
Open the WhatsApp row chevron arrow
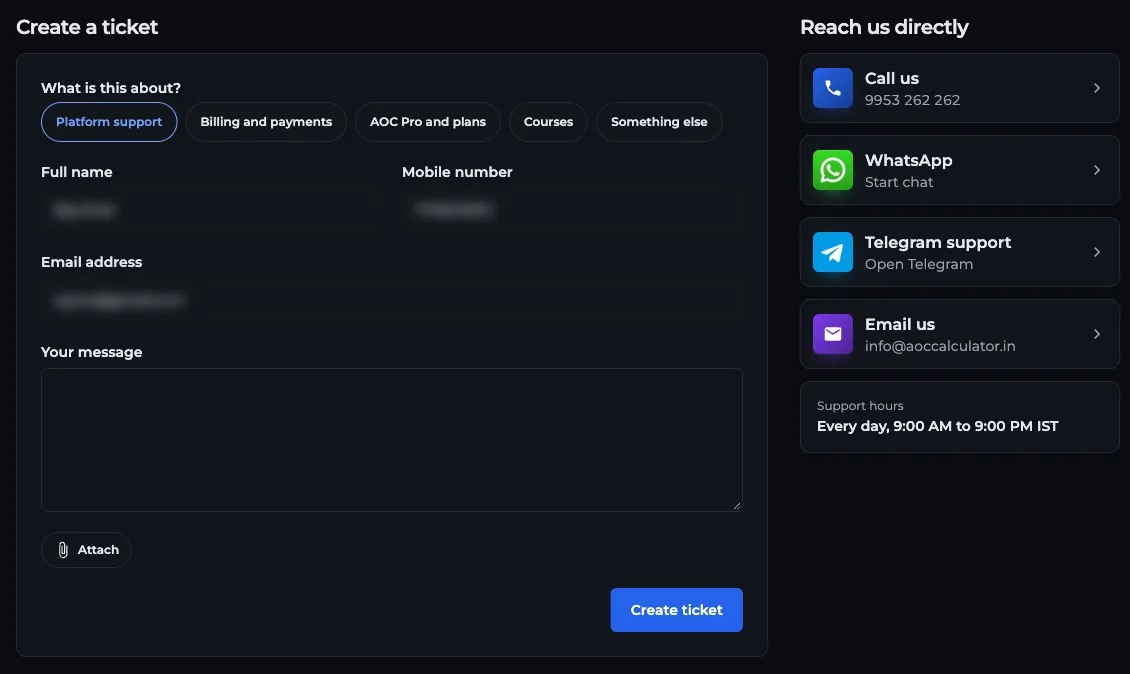pyautogui.click(x=1097, y=170)
